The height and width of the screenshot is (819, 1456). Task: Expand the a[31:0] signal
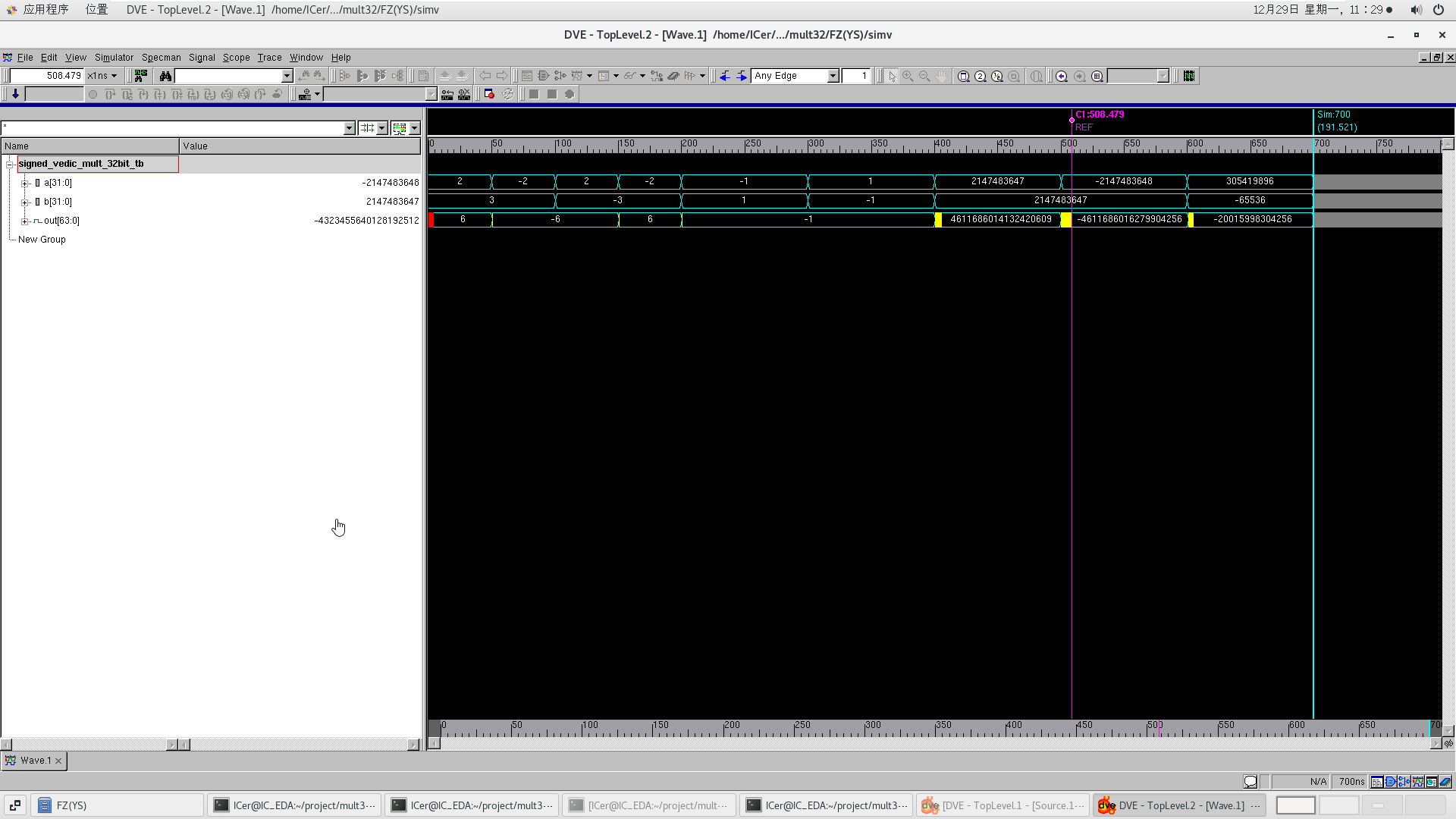(25, 182)
